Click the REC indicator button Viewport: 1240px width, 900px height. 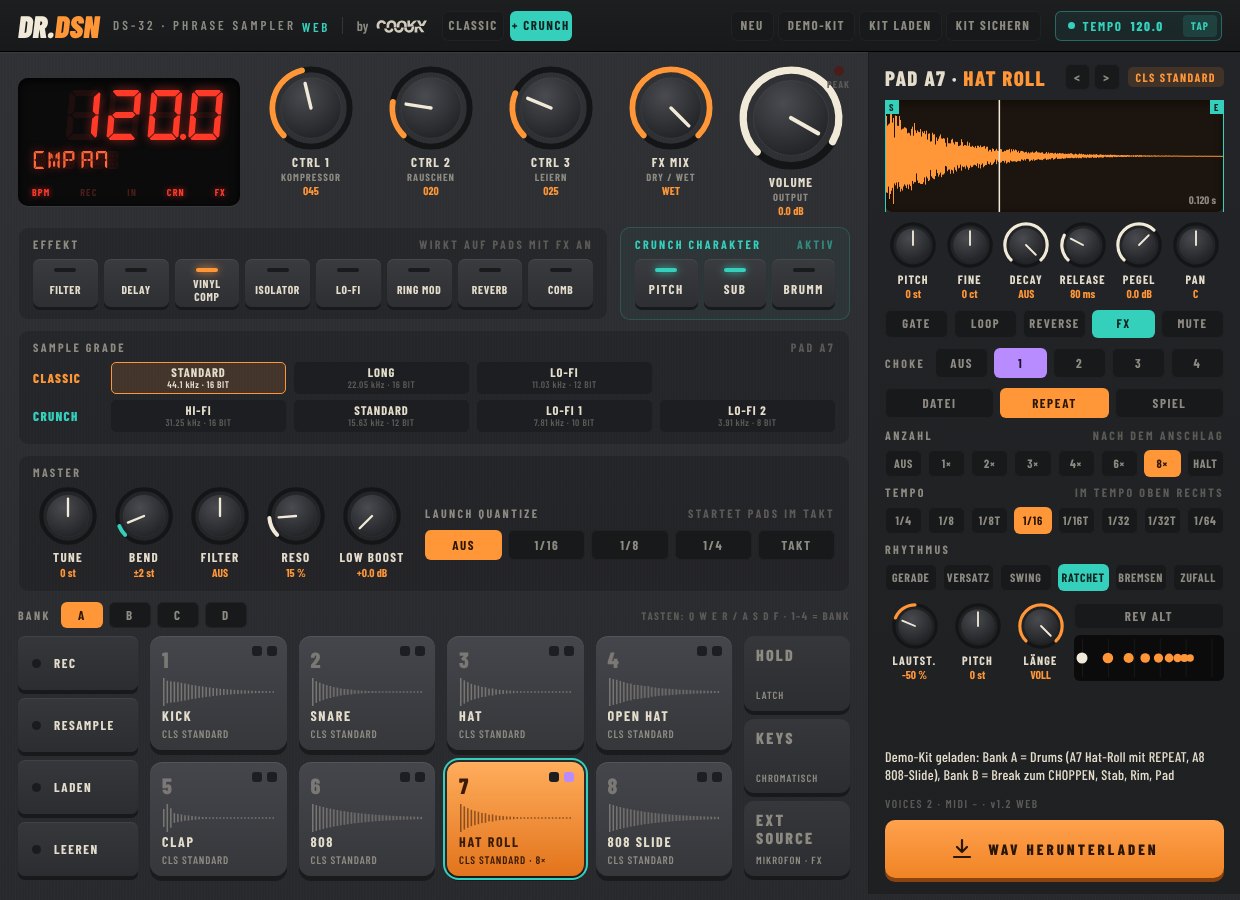78,664
